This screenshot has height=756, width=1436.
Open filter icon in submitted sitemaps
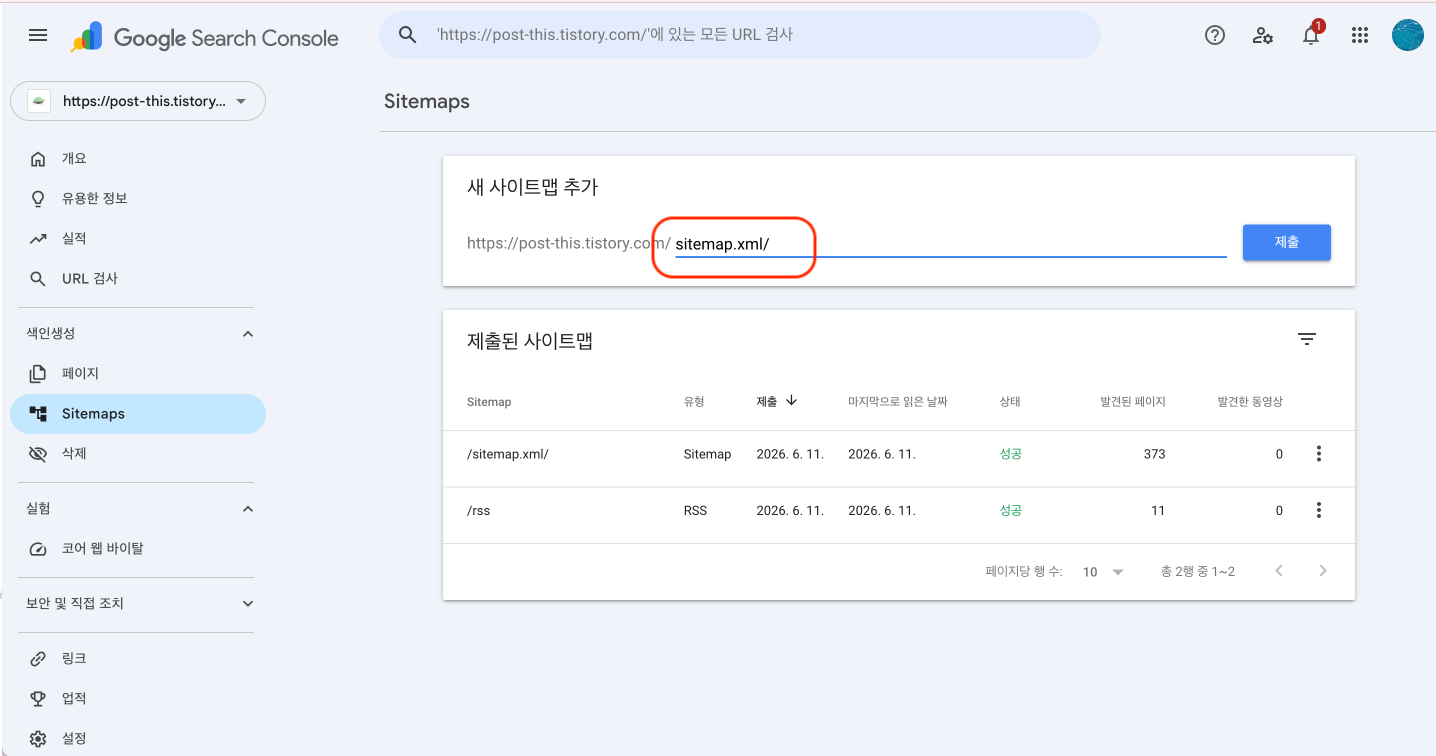tap(1306, 339)
